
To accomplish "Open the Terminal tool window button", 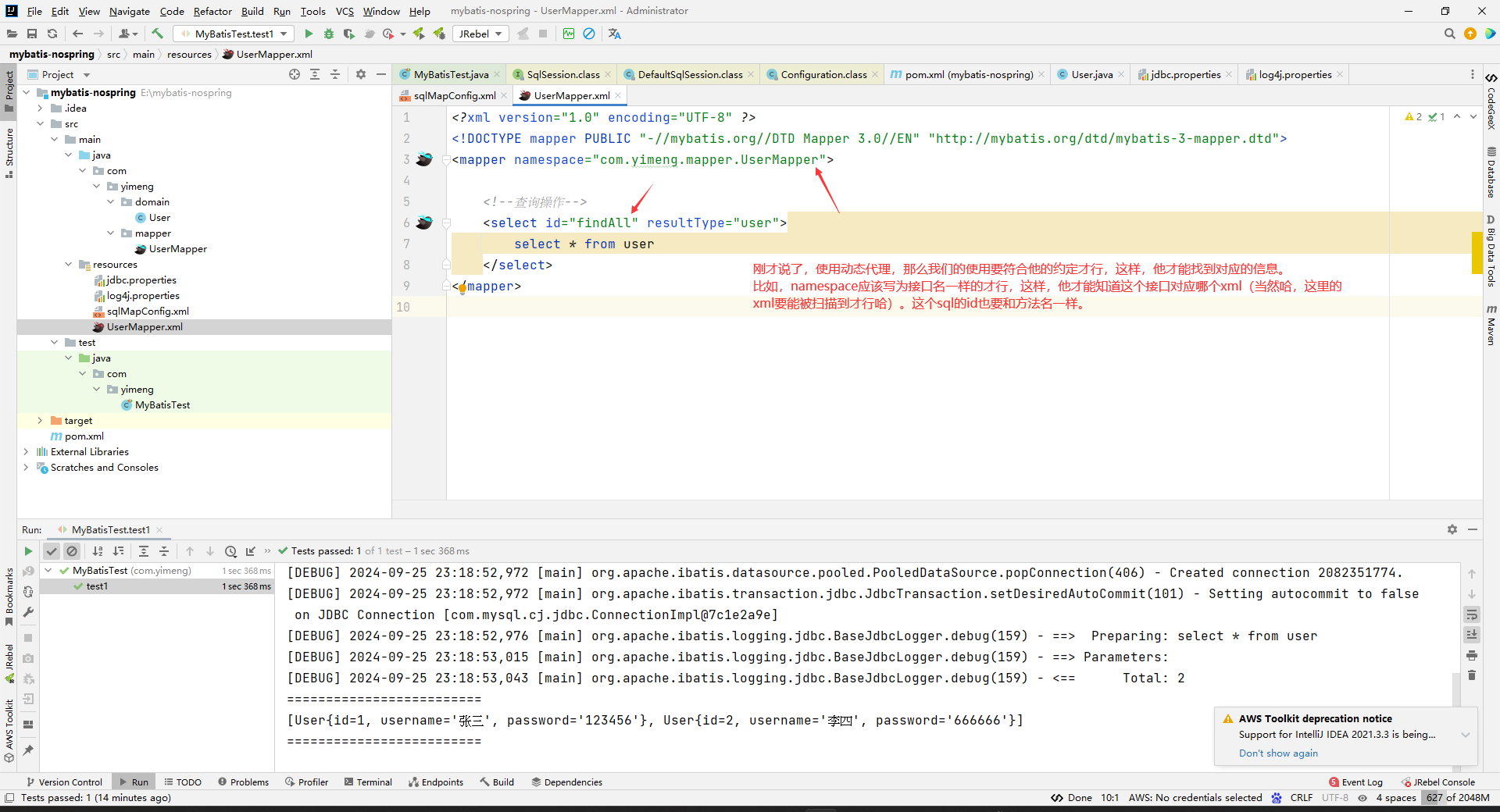I will (368, 782).
